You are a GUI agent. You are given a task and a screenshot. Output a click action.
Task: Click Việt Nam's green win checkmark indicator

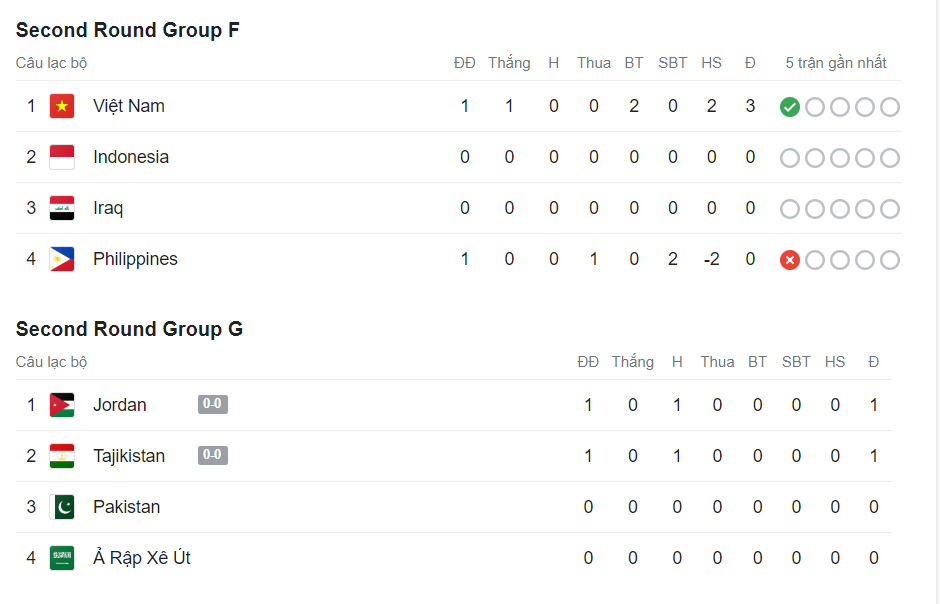tap(790, 107)
